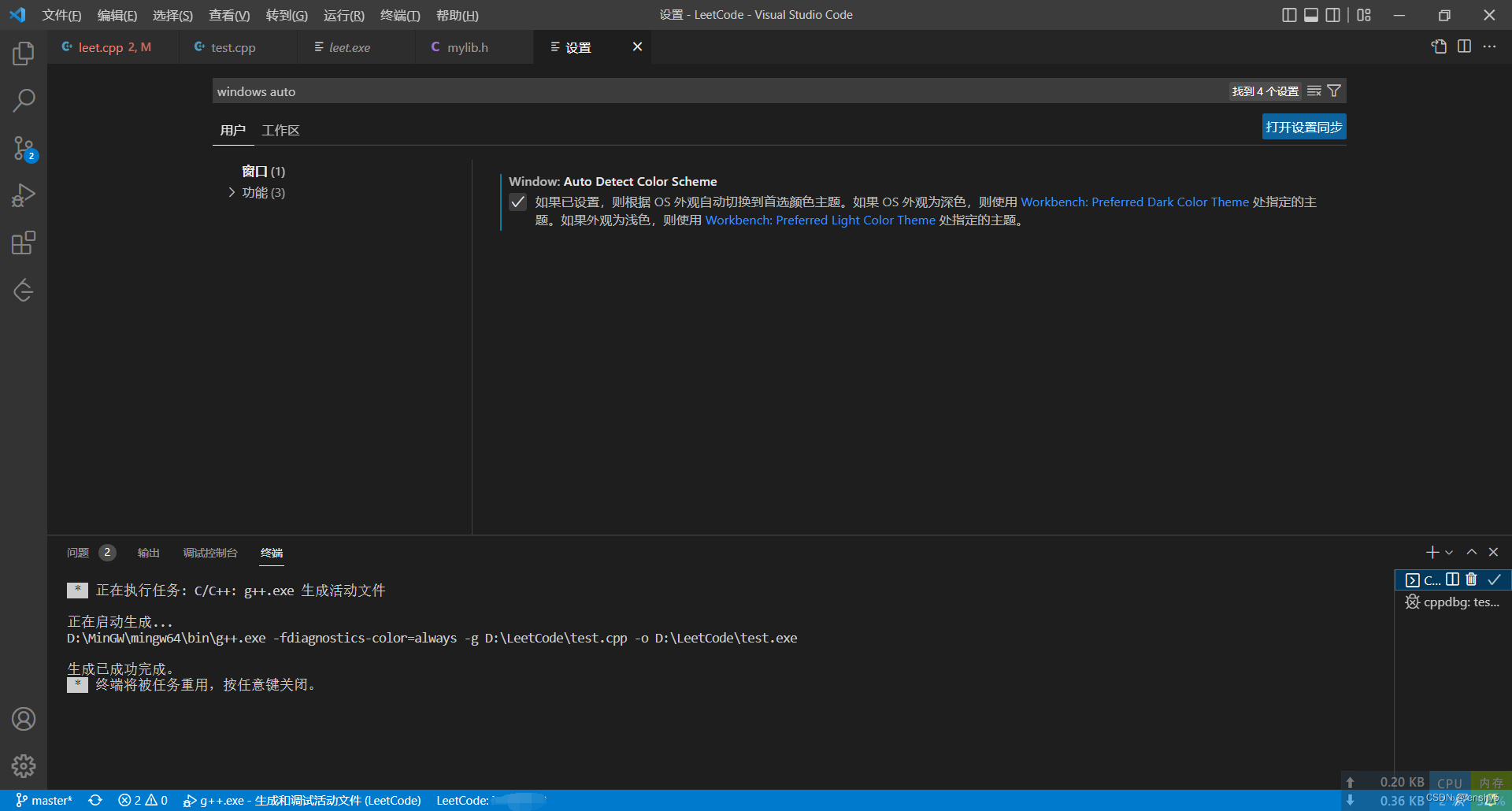Click the synchronize changes status icon
The image size is (1512, 811).
click(x=95, y=800)
